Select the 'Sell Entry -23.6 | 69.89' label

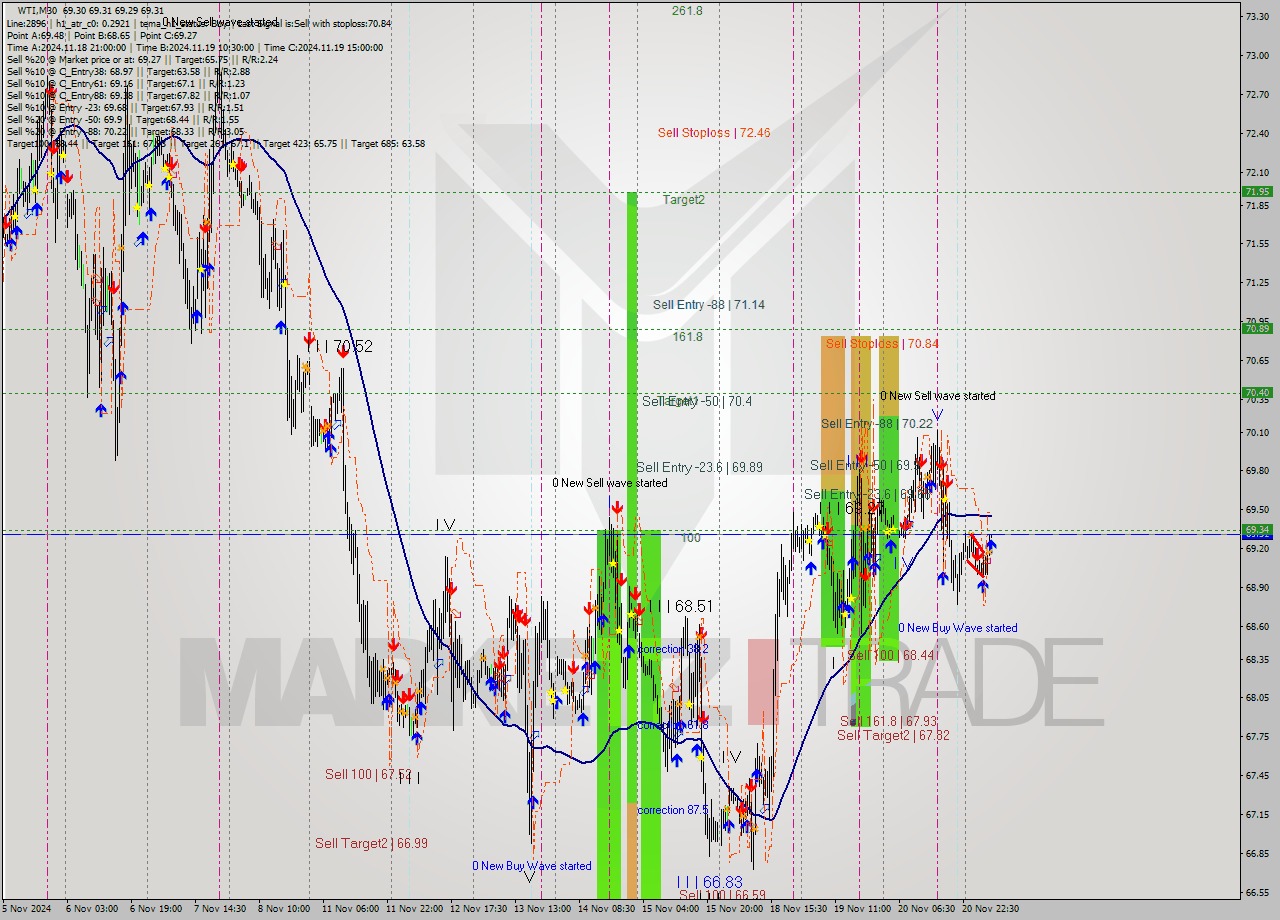click(699, 467)
